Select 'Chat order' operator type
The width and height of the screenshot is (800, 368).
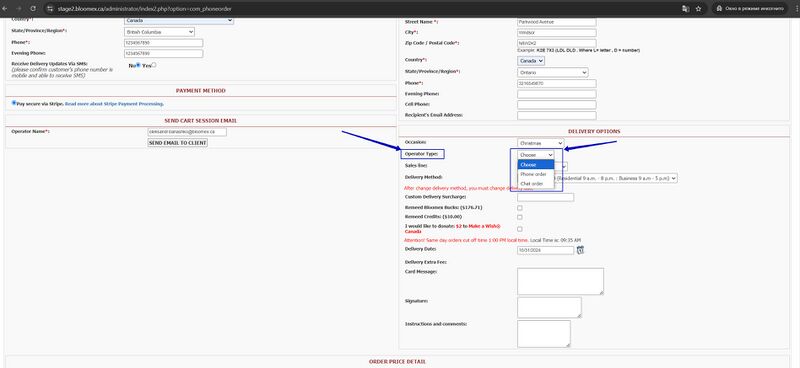pos(536,183)
